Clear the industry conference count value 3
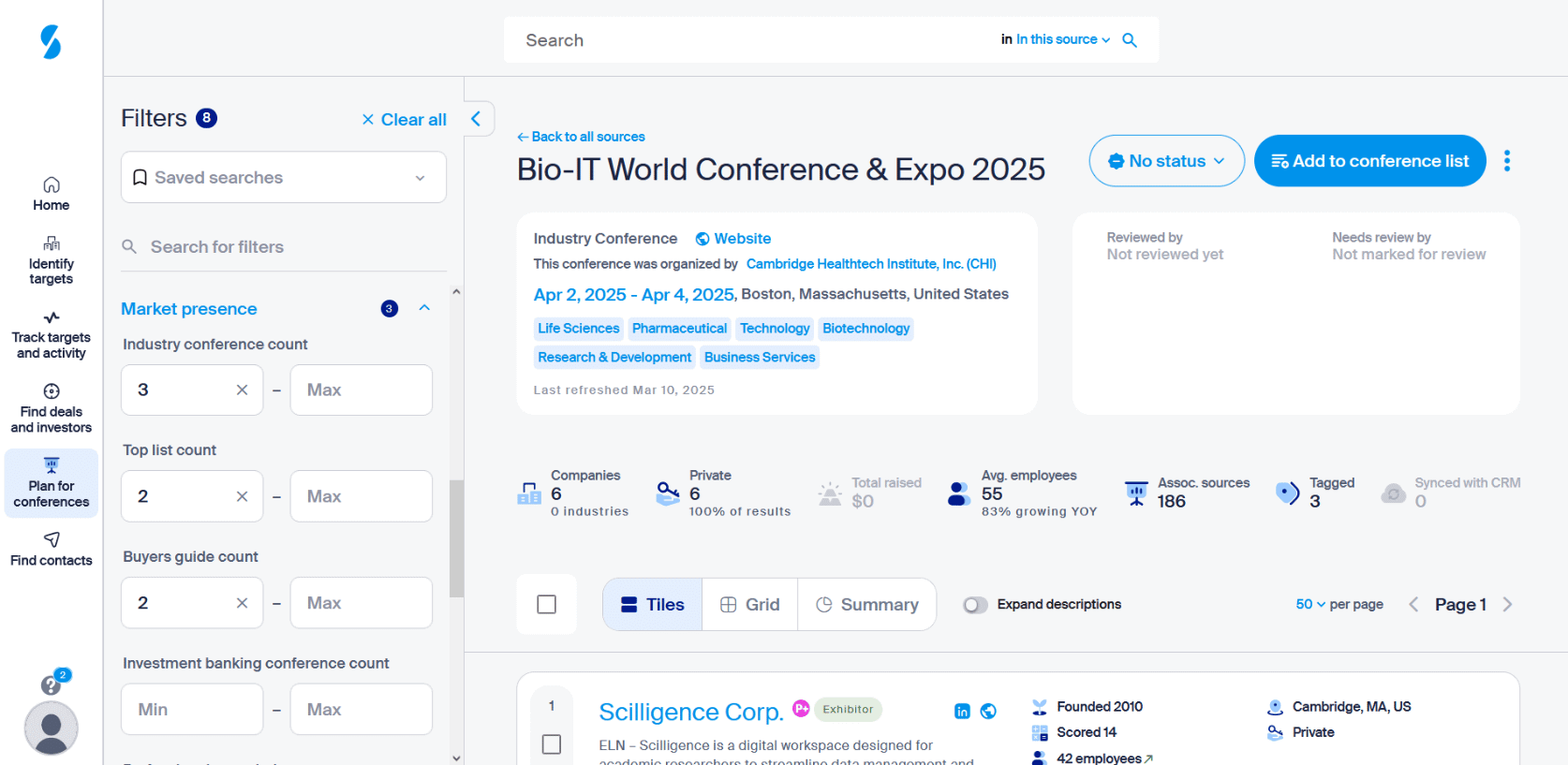The image size is (1568, 765). point(242,390)
